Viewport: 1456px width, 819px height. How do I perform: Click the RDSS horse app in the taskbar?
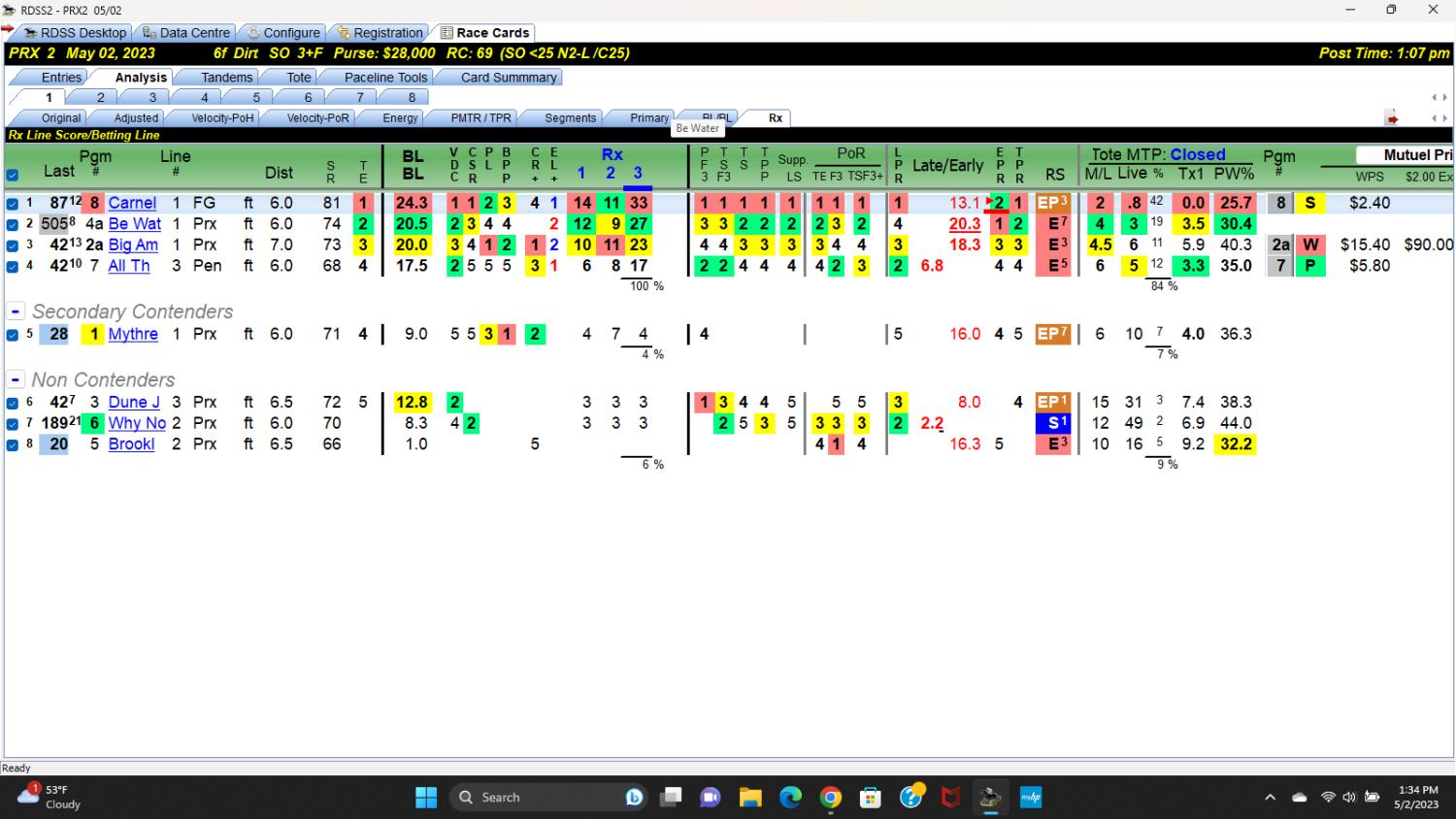(990, 797)
